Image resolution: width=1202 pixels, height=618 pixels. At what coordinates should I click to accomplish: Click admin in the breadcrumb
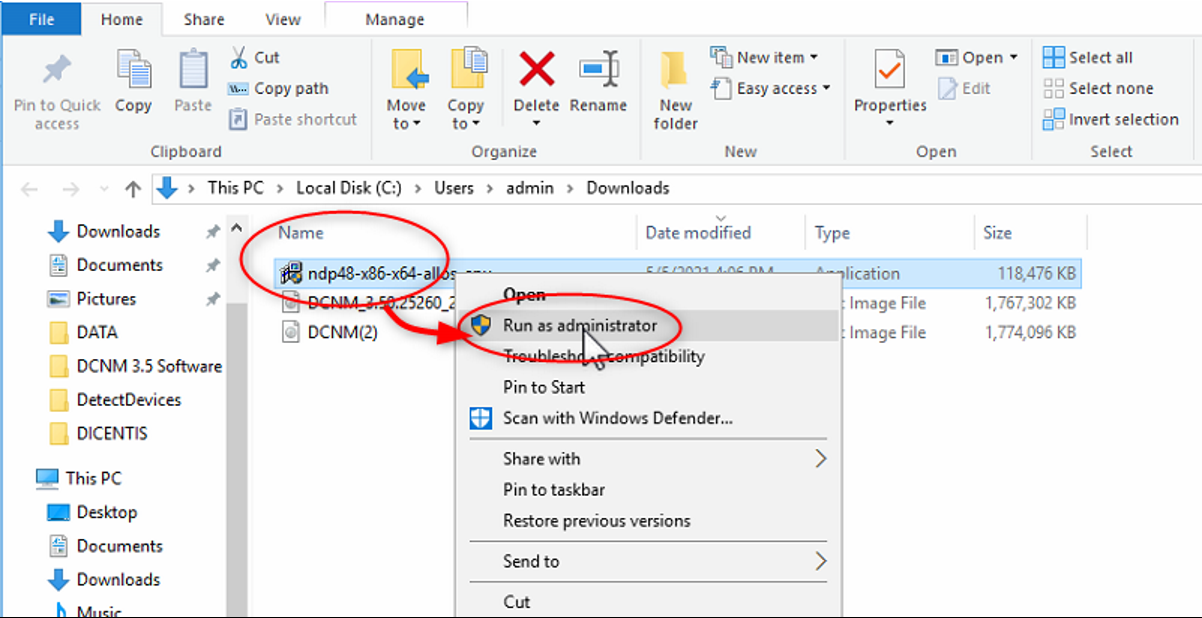tap(530, 188)
